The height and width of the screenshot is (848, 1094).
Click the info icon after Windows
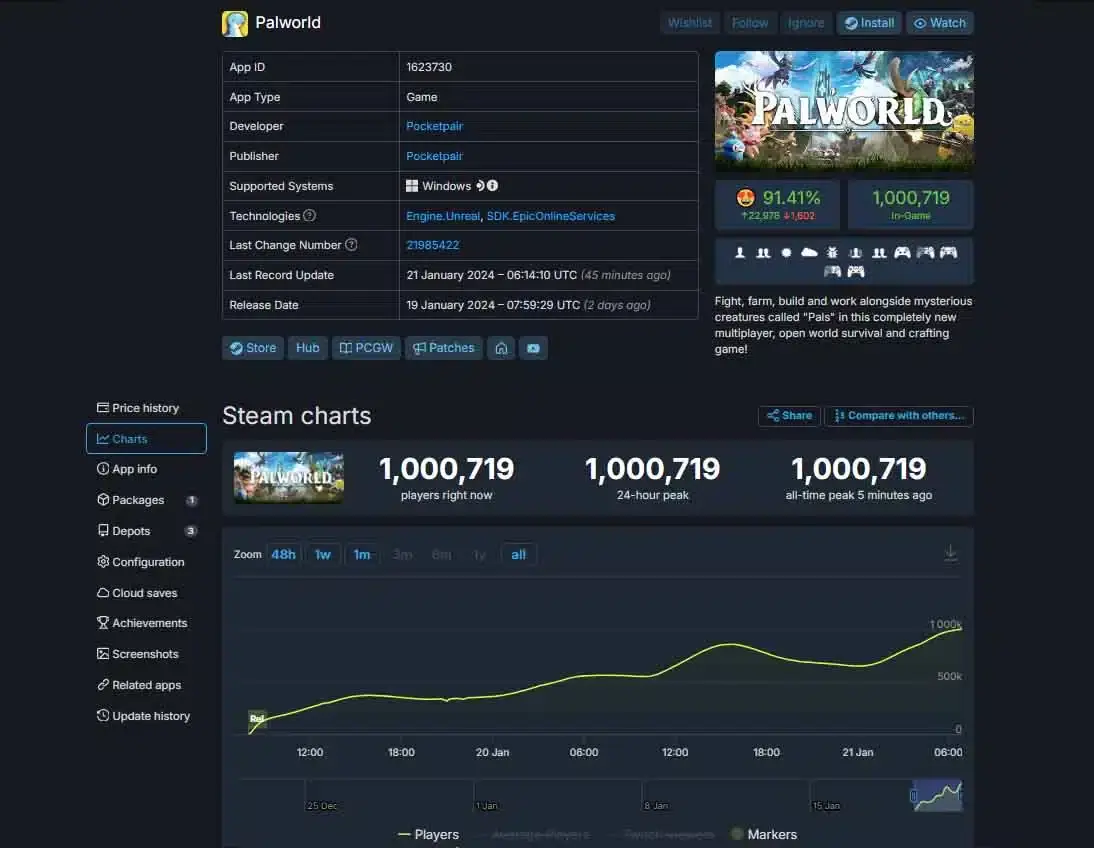click(x=493, y=186)
